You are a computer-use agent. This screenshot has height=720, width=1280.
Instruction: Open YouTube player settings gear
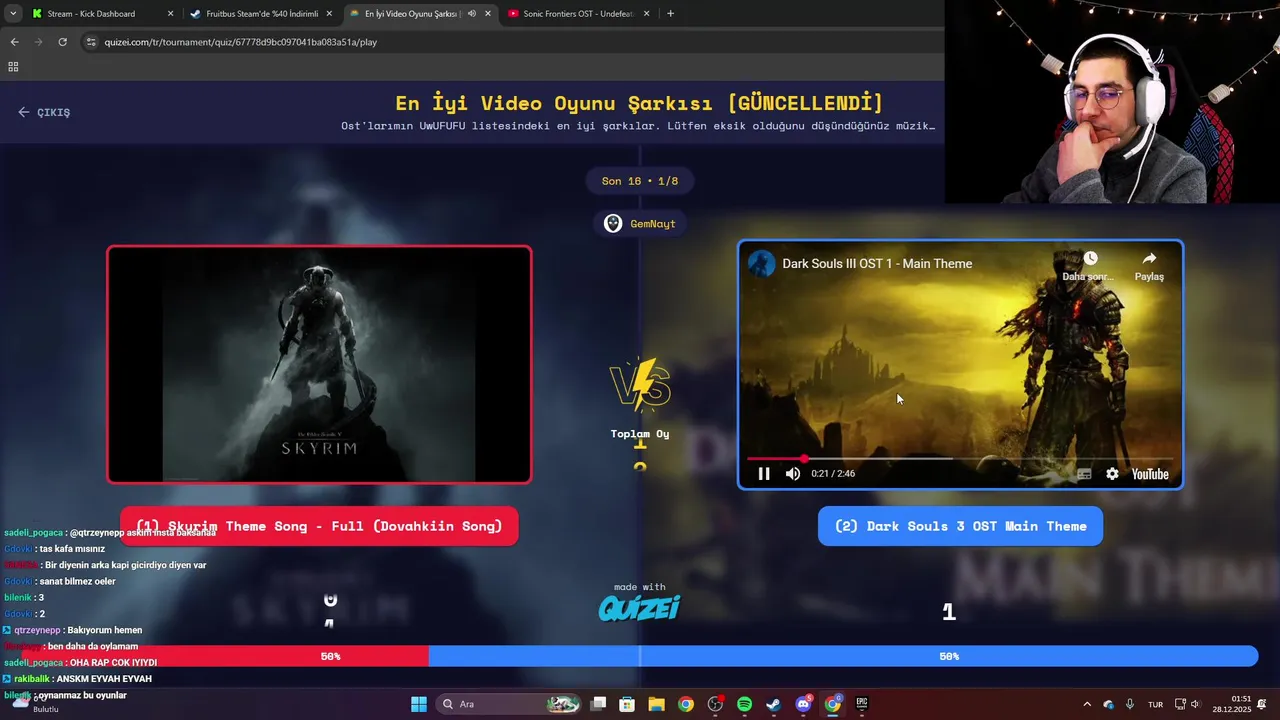pyautogui.click(x=1112, y=474)
